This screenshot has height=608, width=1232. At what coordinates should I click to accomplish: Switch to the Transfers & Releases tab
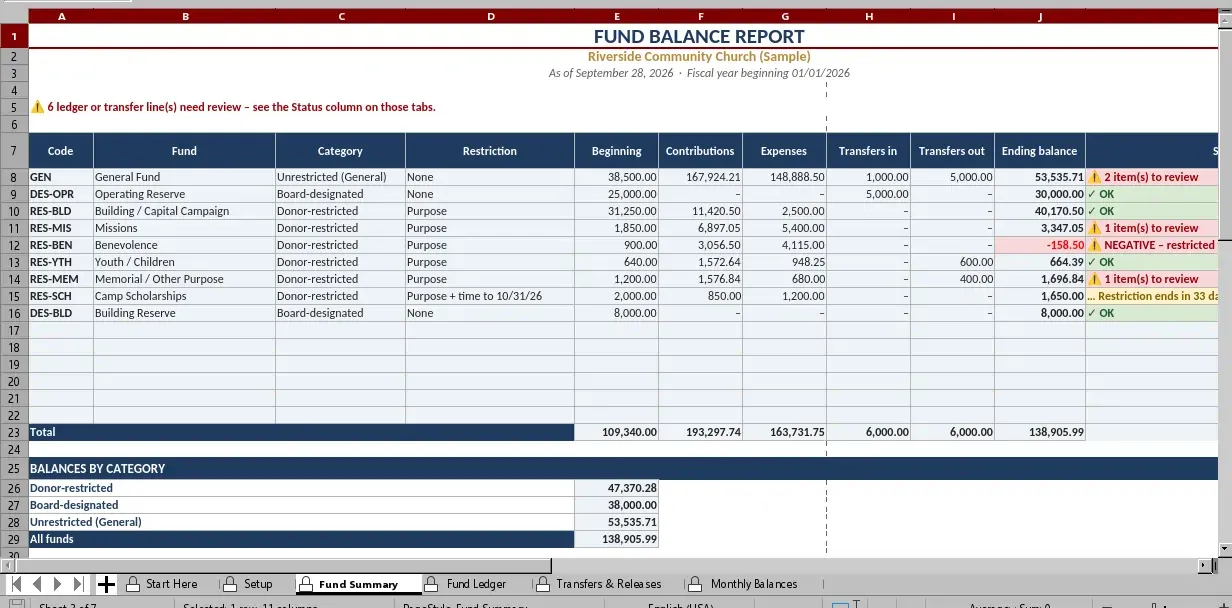click(608, 584)
